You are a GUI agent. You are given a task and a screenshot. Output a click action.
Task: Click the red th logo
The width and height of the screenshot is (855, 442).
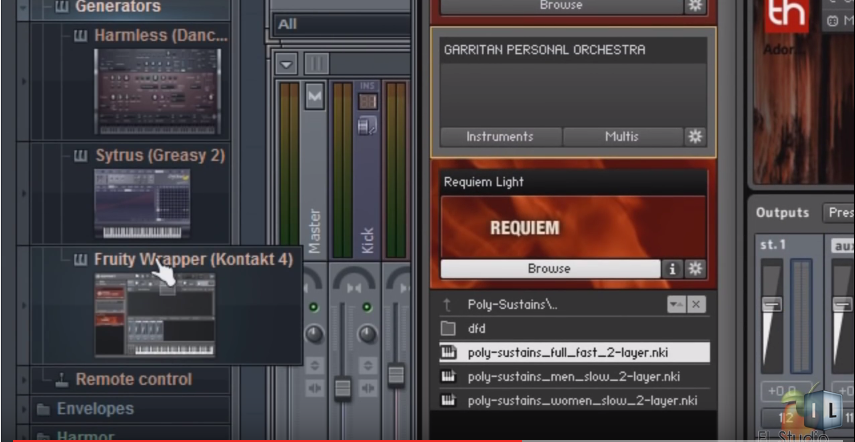(786, 15)
